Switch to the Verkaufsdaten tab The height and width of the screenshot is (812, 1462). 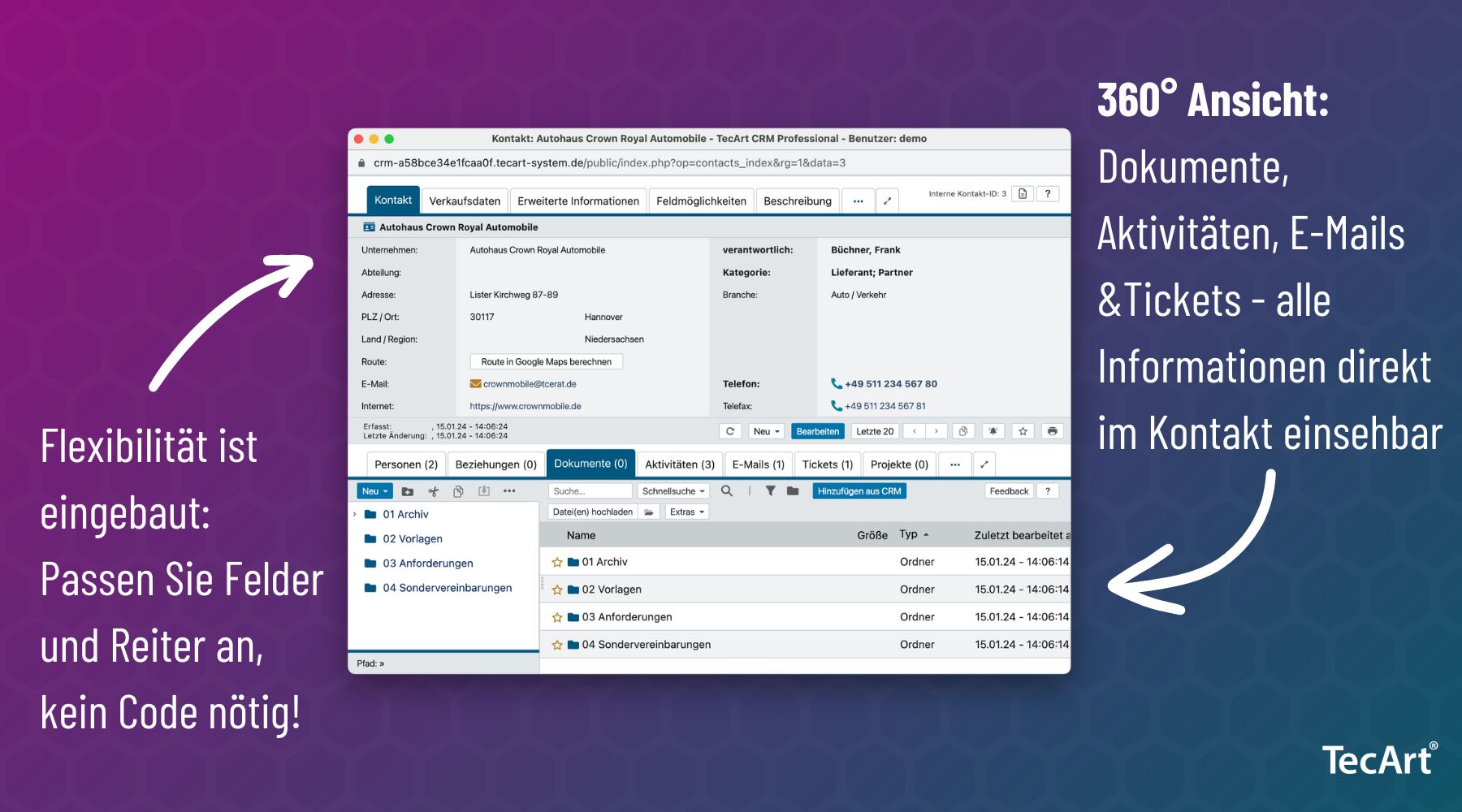(x=465, y=201)
